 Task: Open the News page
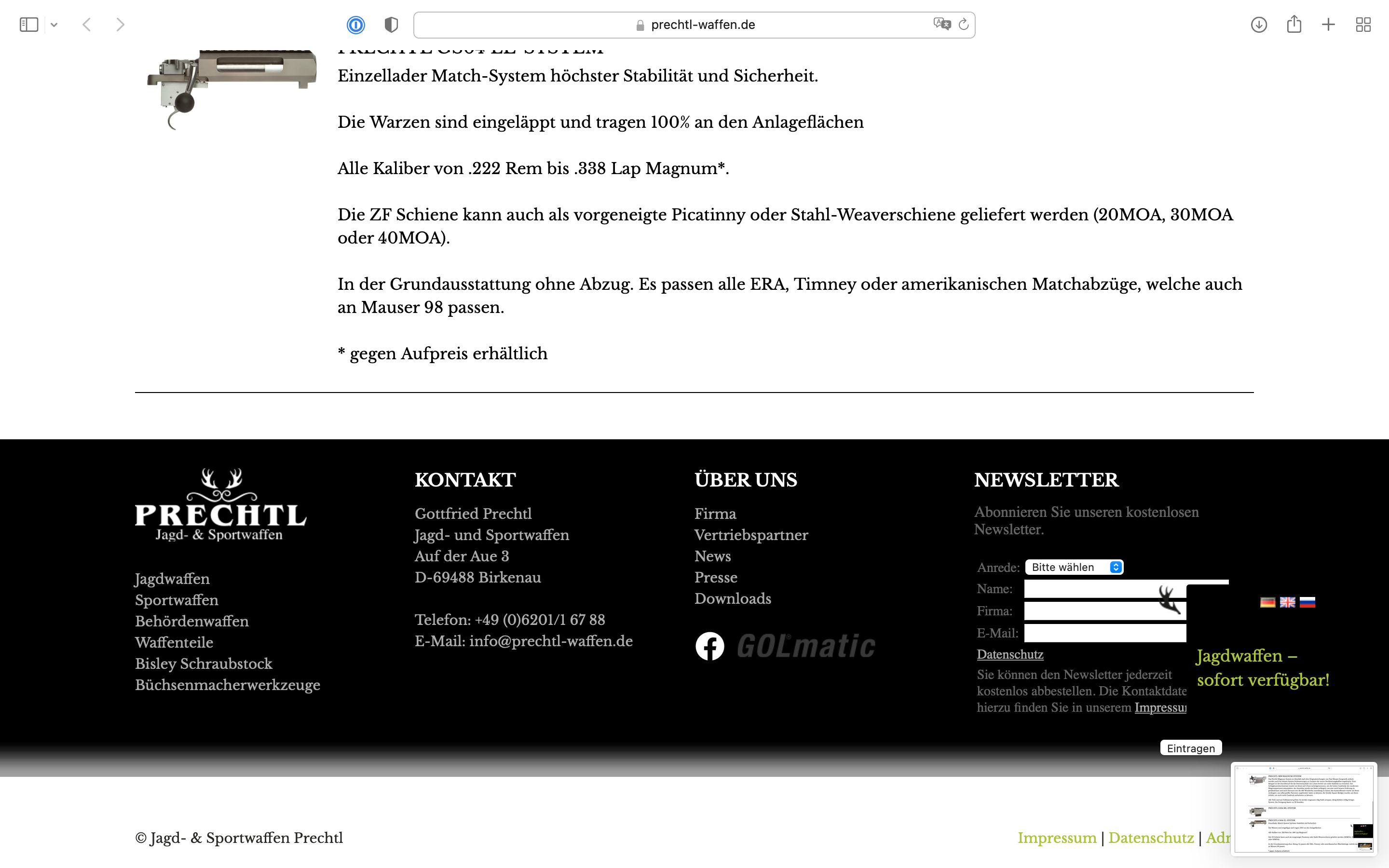(x=713, y=556)
